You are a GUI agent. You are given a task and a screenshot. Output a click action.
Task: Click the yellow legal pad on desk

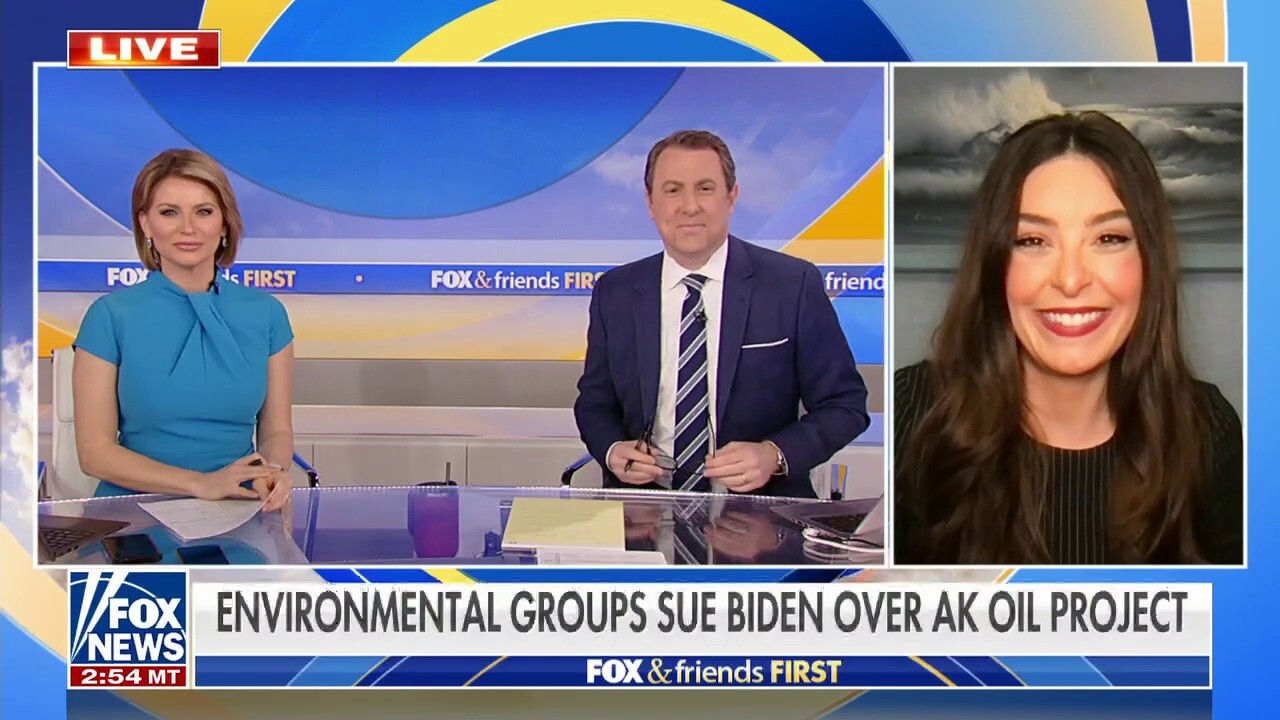(564, 524)
